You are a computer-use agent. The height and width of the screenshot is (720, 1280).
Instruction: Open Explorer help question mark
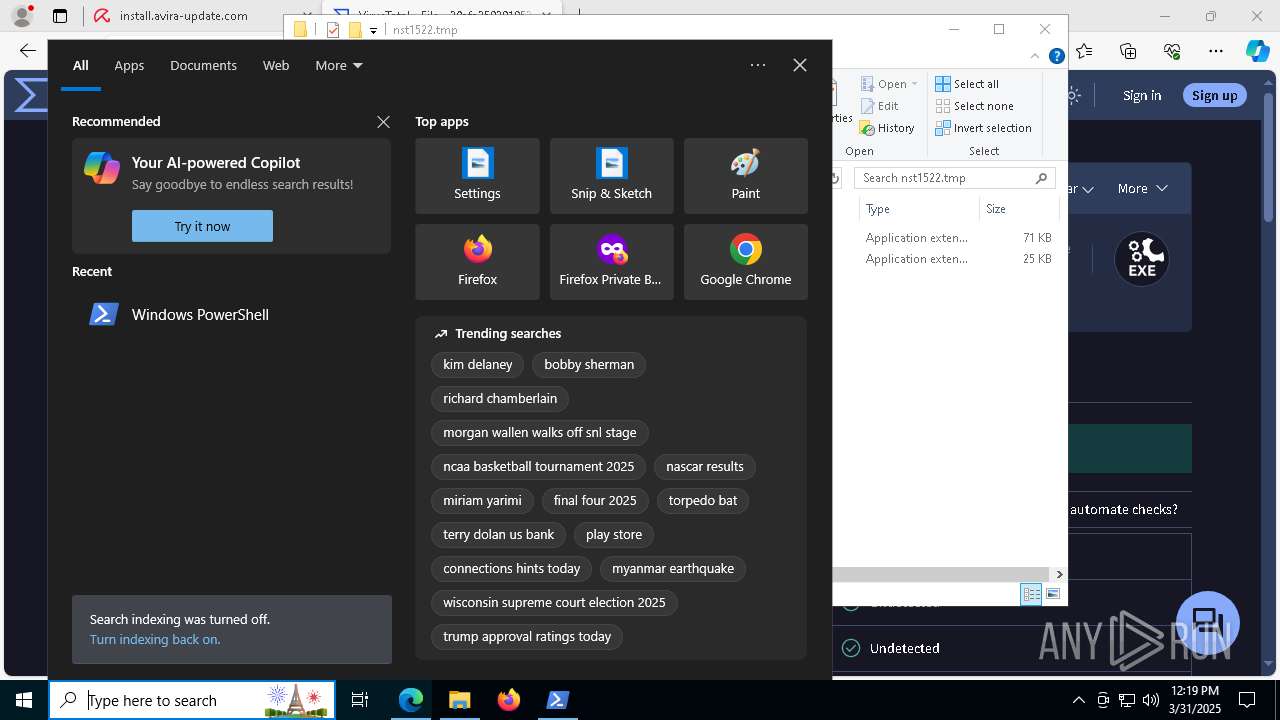point(1056,56)
